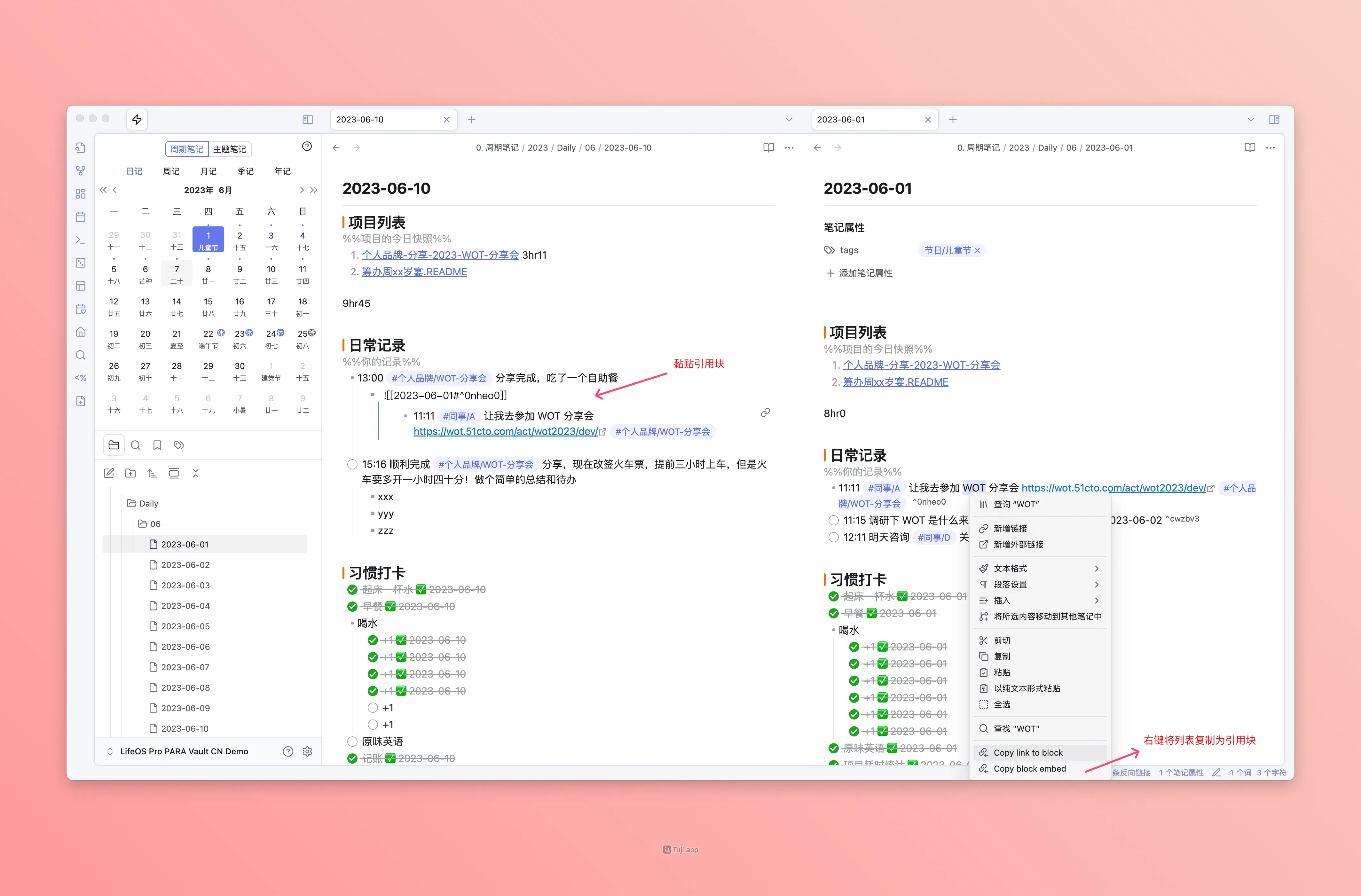Toggle the left sidebar panel icon
This screenshot has width=1361, height=896.
[308, 120]
